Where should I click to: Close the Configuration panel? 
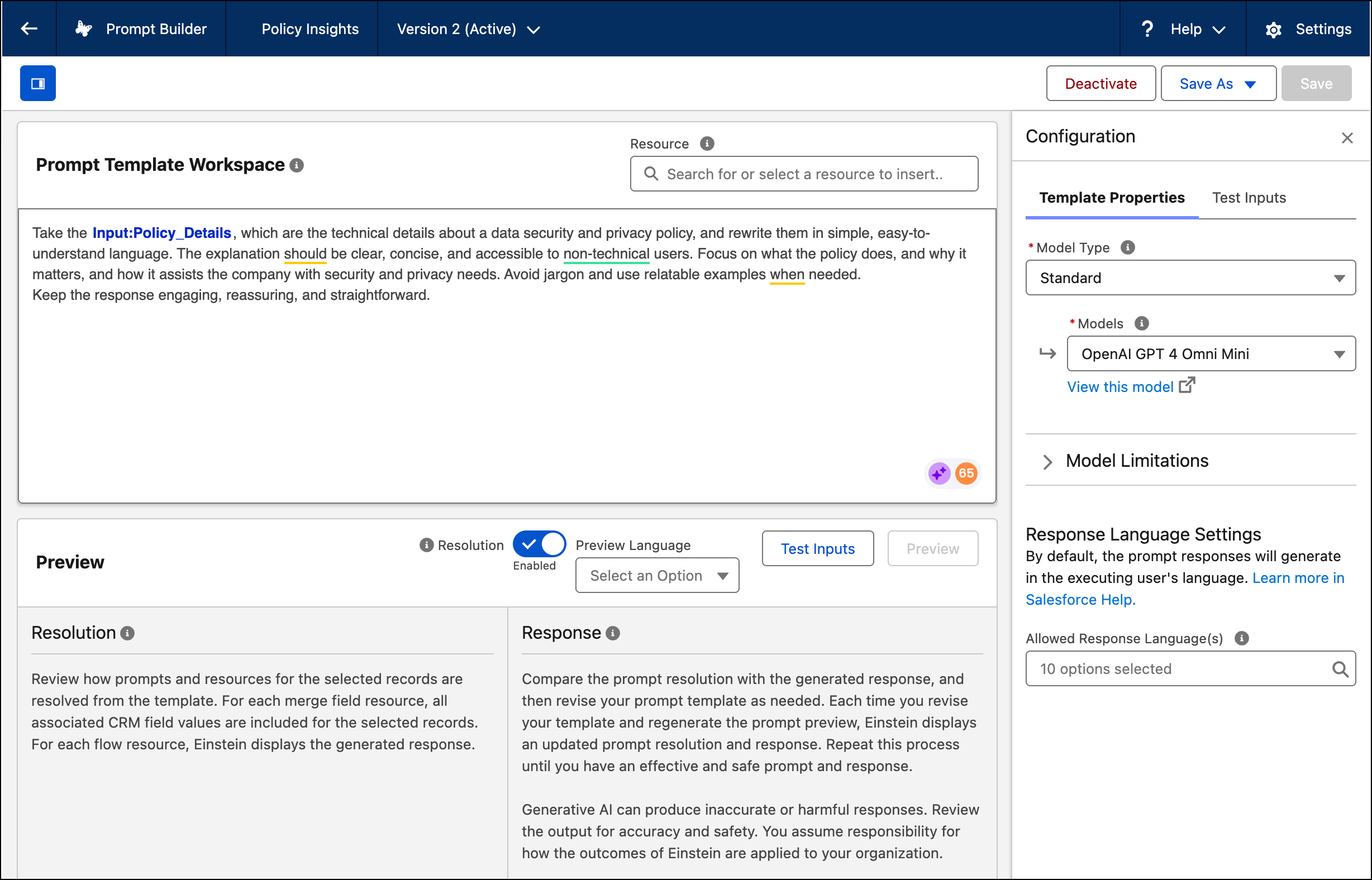(x=1347, y=138)
